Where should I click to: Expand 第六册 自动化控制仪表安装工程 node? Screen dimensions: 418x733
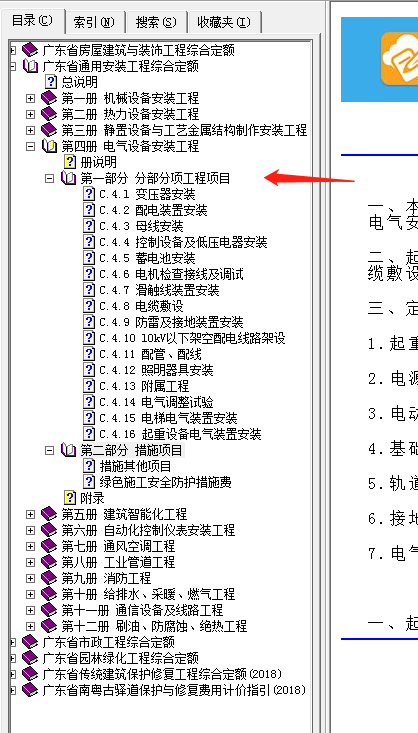point(30,530)
